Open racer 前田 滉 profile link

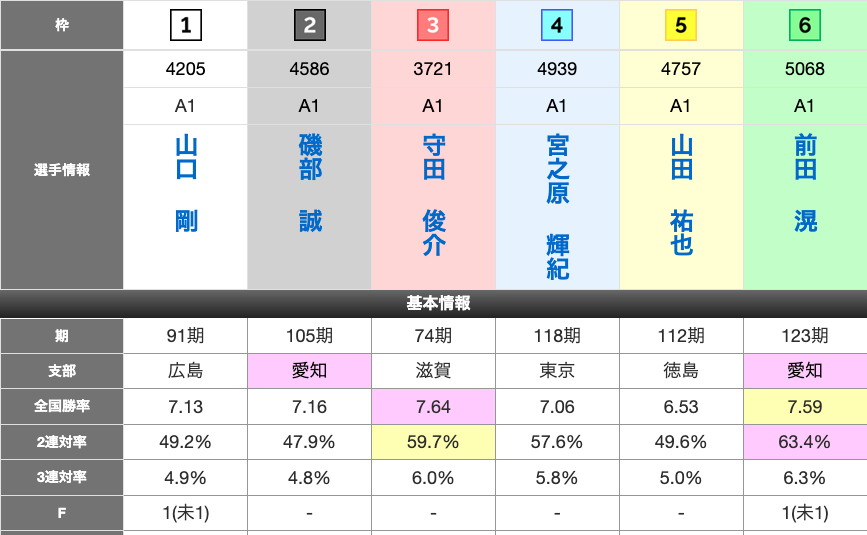[x=805, y=185]
